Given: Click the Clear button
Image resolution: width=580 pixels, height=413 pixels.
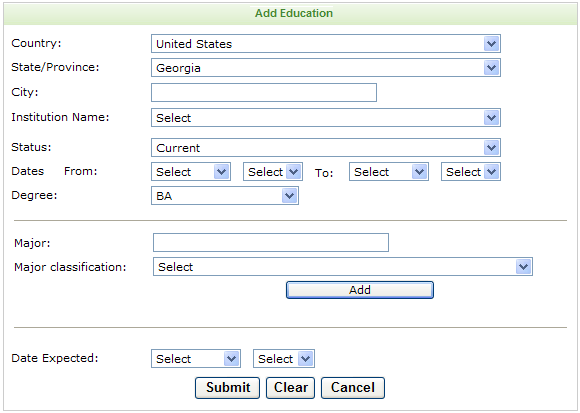Looking at the screenshot, I should (290, 388).
